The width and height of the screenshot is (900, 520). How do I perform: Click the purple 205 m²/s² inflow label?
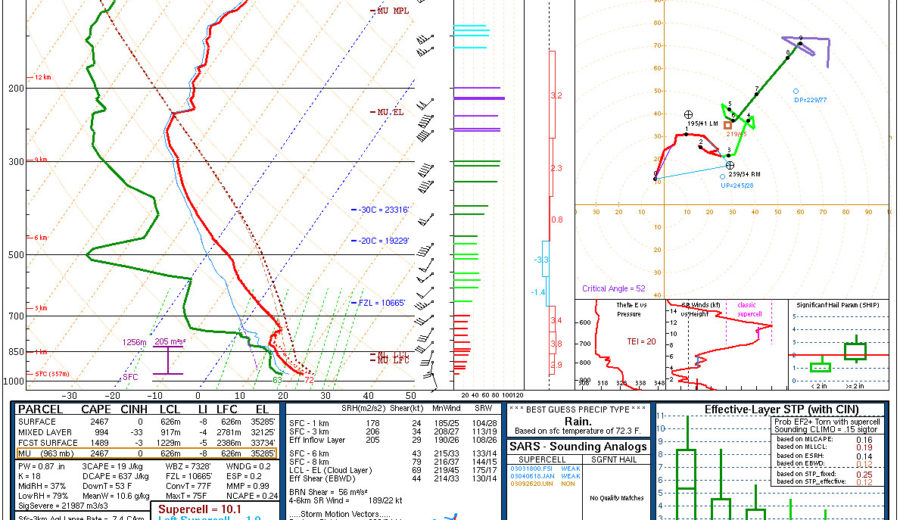click(169, 342)
